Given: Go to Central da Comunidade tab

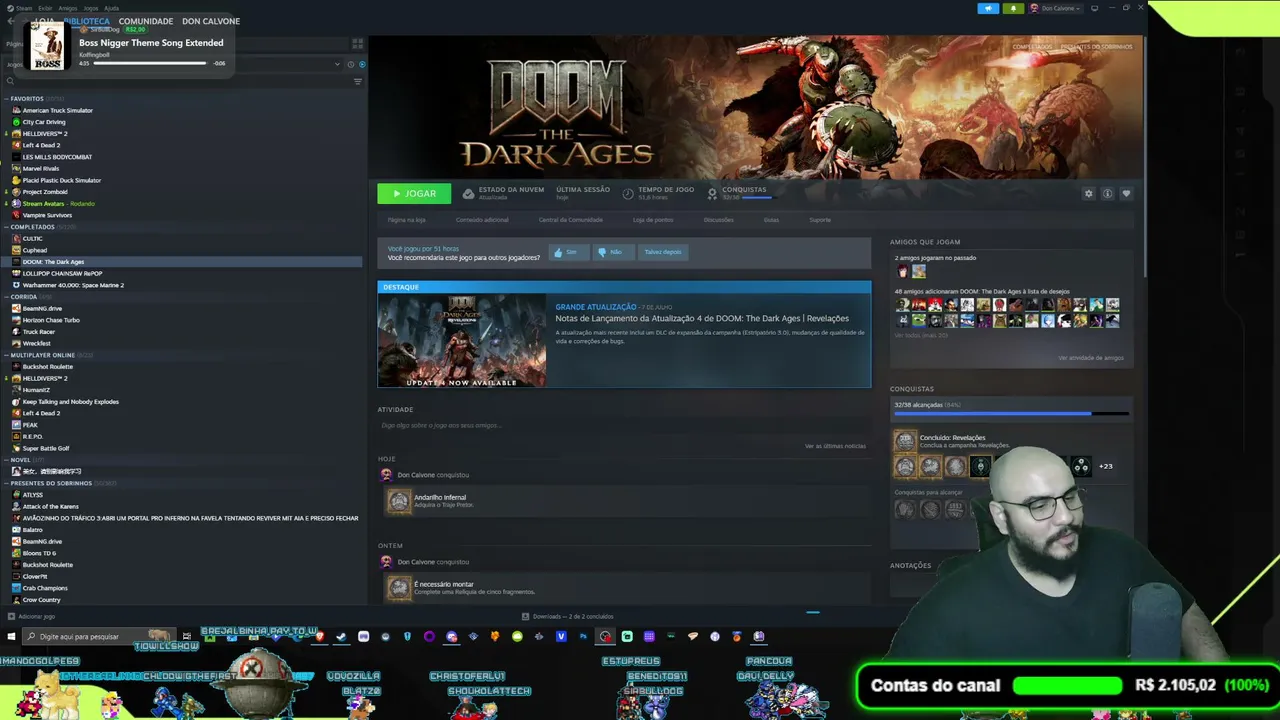Looking at the screenshot, I should click(570, 220).
